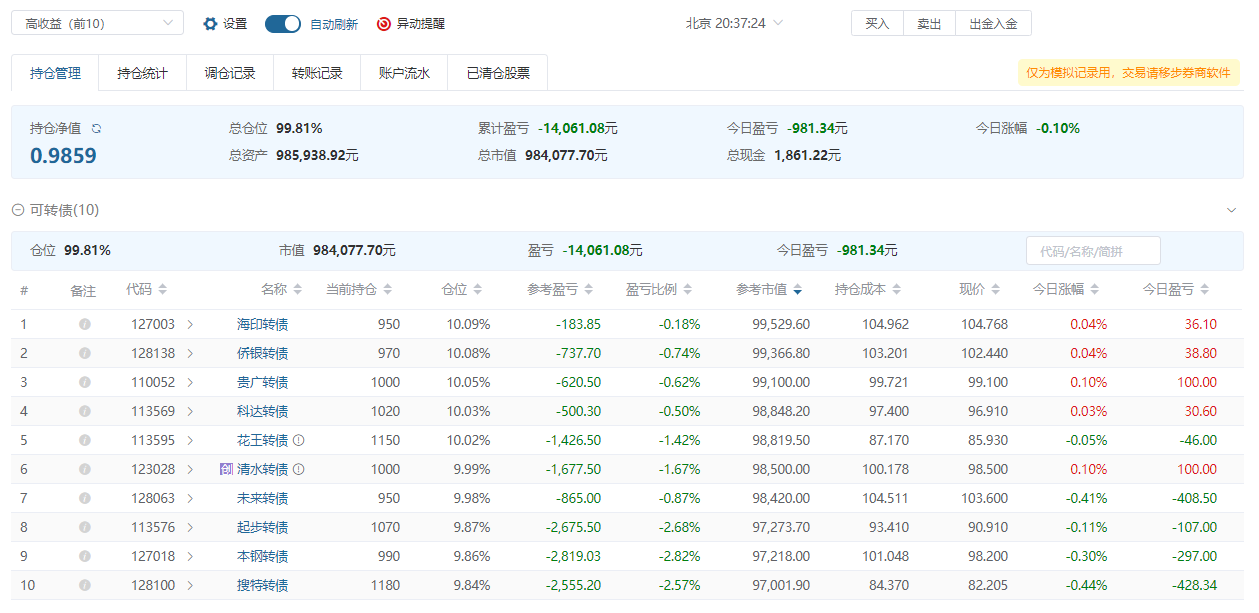Expand the 北京 time zone dropdown
Image resolution: width=1259 pixels, height=613 pixels.
(778, 23)
